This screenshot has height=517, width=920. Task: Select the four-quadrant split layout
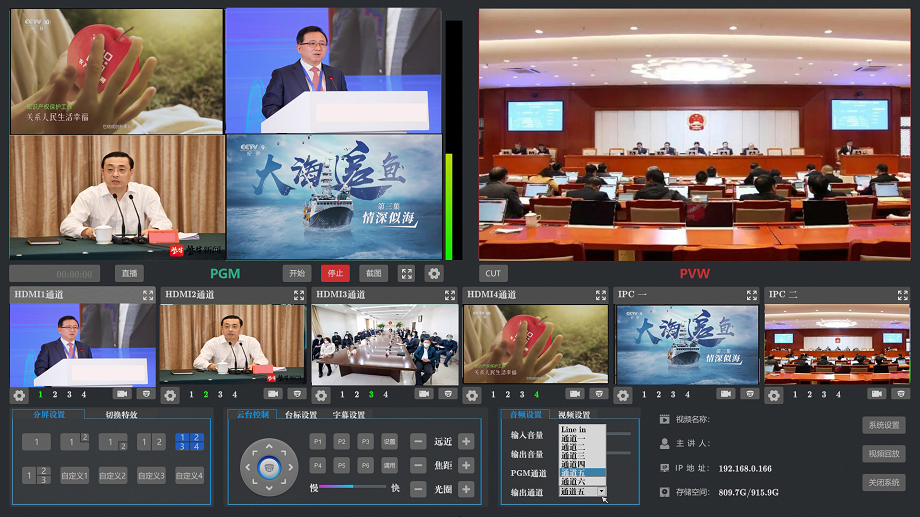click(189, 441)
